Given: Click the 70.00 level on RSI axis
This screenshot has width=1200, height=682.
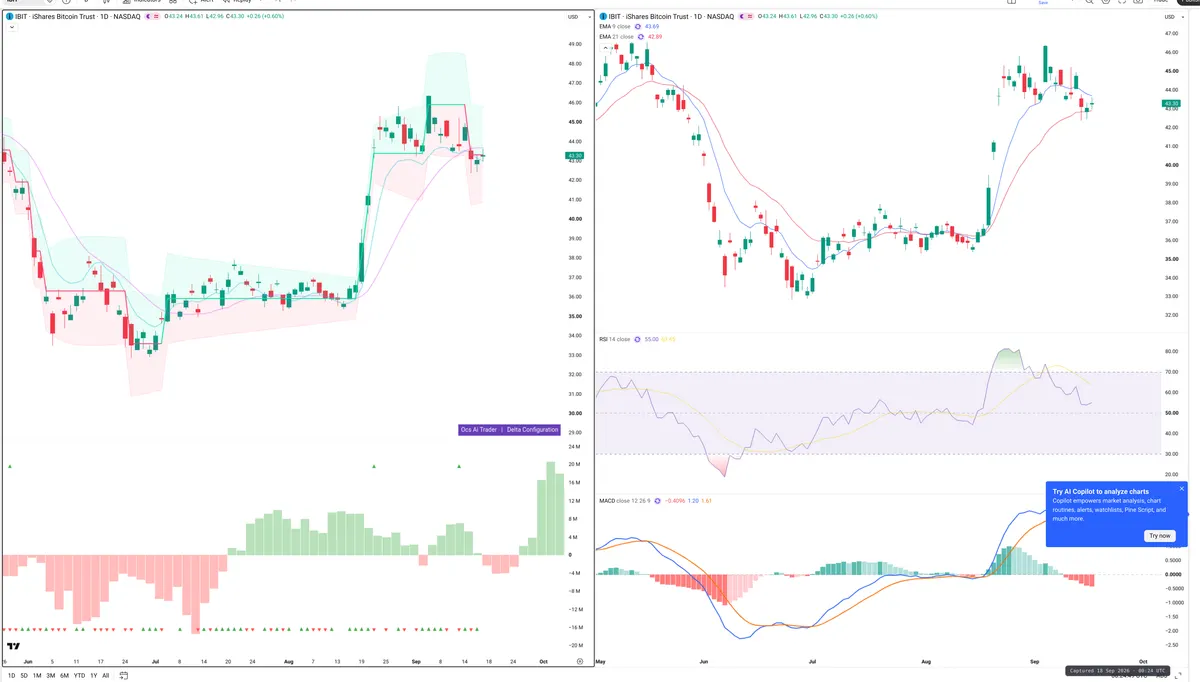Looking at the screenshot, I should pyautogui.click(x=1170, y=372).
